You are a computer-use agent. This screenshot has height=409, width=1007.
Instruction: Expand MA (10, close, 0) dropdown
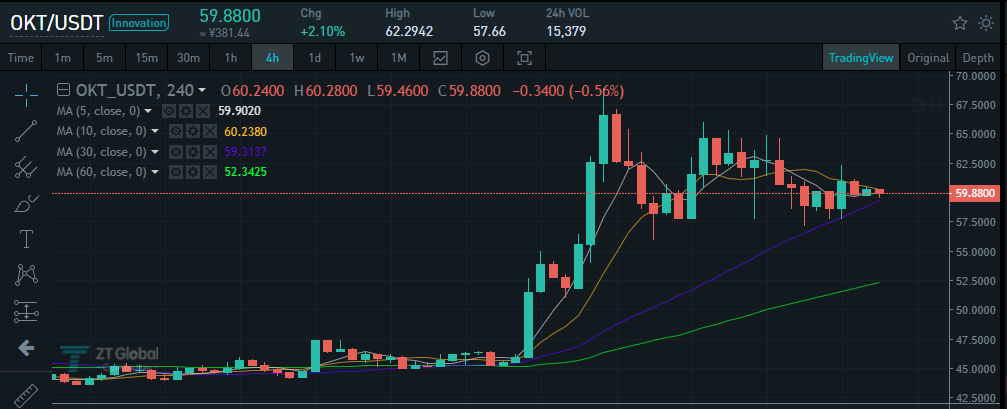coord(155,132)
